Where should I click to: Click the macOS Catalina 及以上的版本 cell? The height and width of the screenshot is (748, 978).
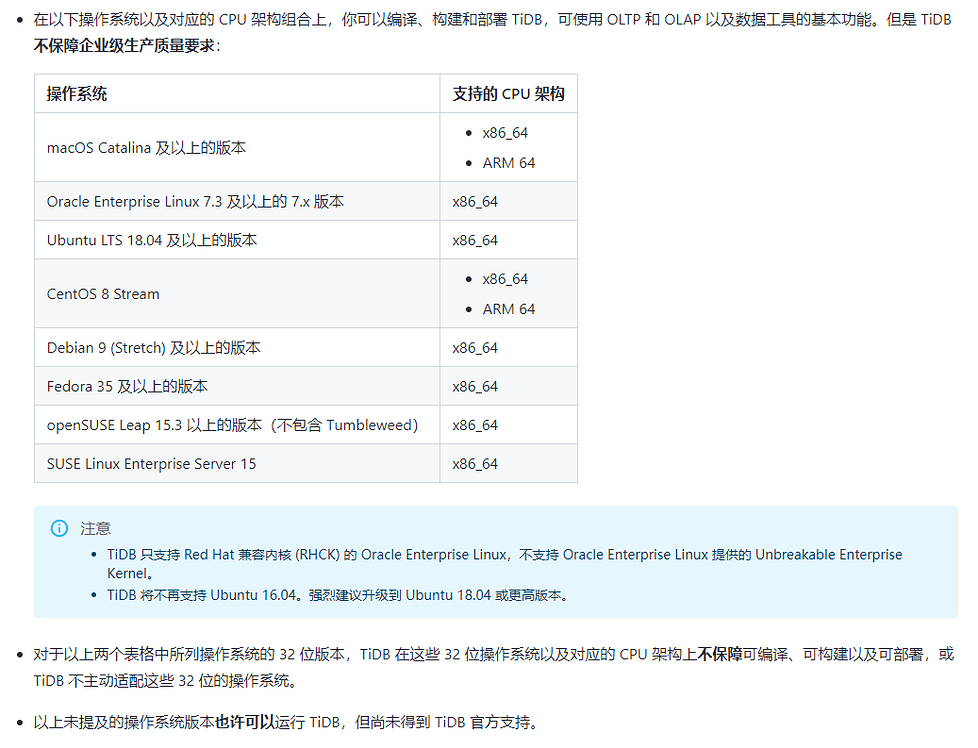(x=237, y=147)
